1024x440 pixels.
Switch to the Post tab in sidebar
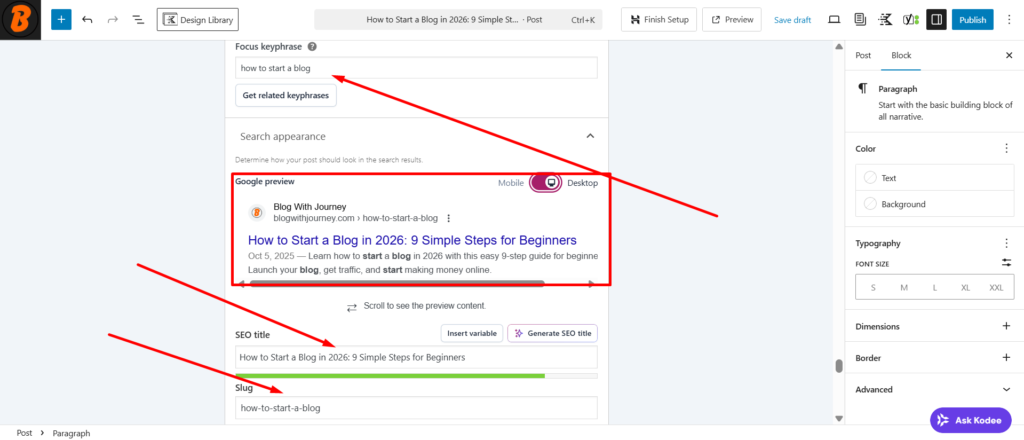pos(863,55)
